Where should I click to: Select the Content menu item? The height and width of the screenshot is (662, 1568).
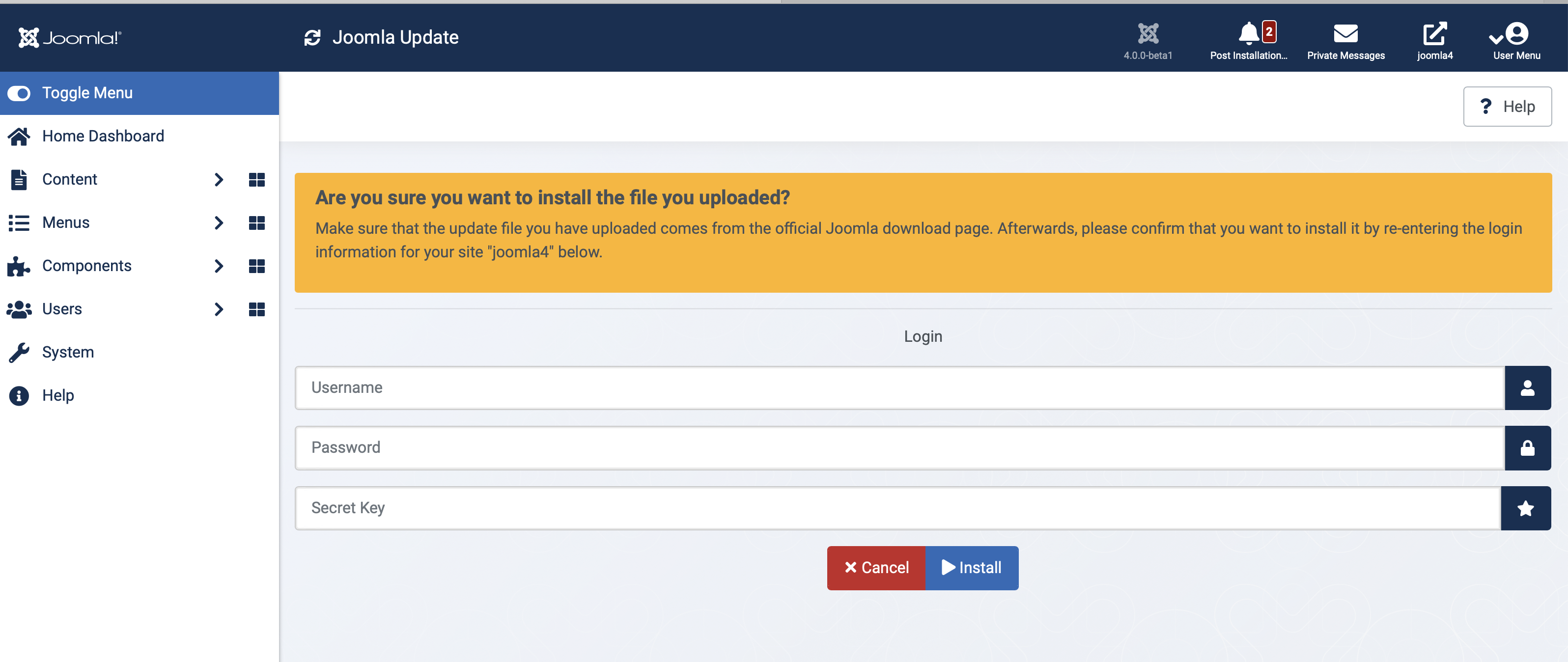pos(69,179)
